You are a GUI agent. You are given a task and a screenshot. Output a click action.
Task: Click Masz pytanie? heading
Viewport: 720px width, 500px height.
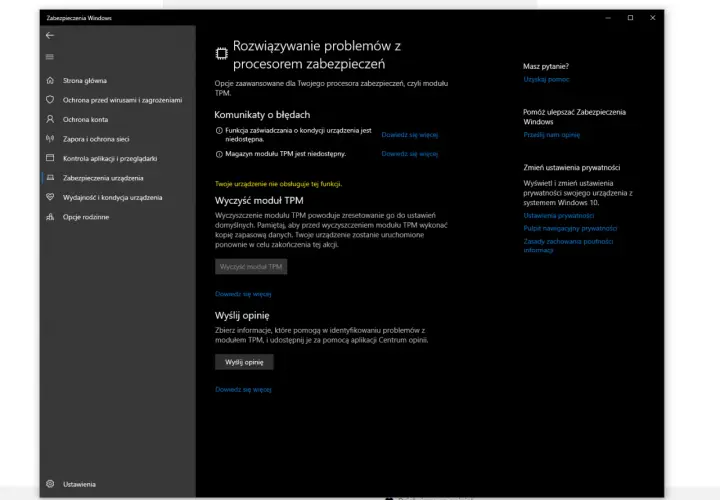[x=546, y=66]
